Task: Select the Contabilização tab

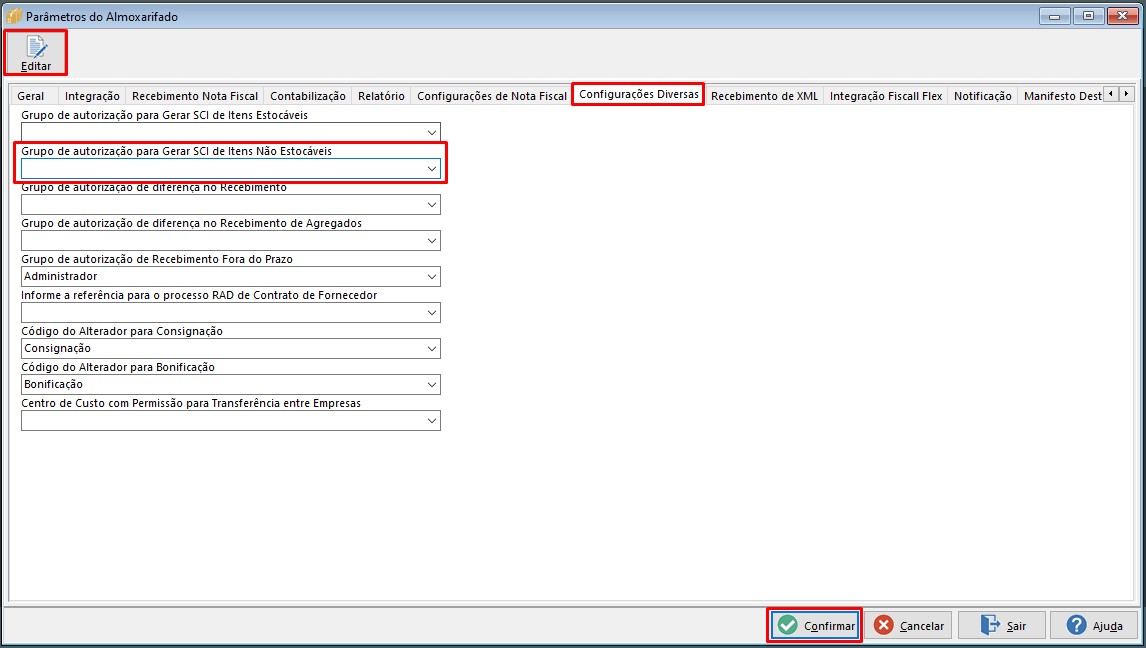Action: [308, 96]
